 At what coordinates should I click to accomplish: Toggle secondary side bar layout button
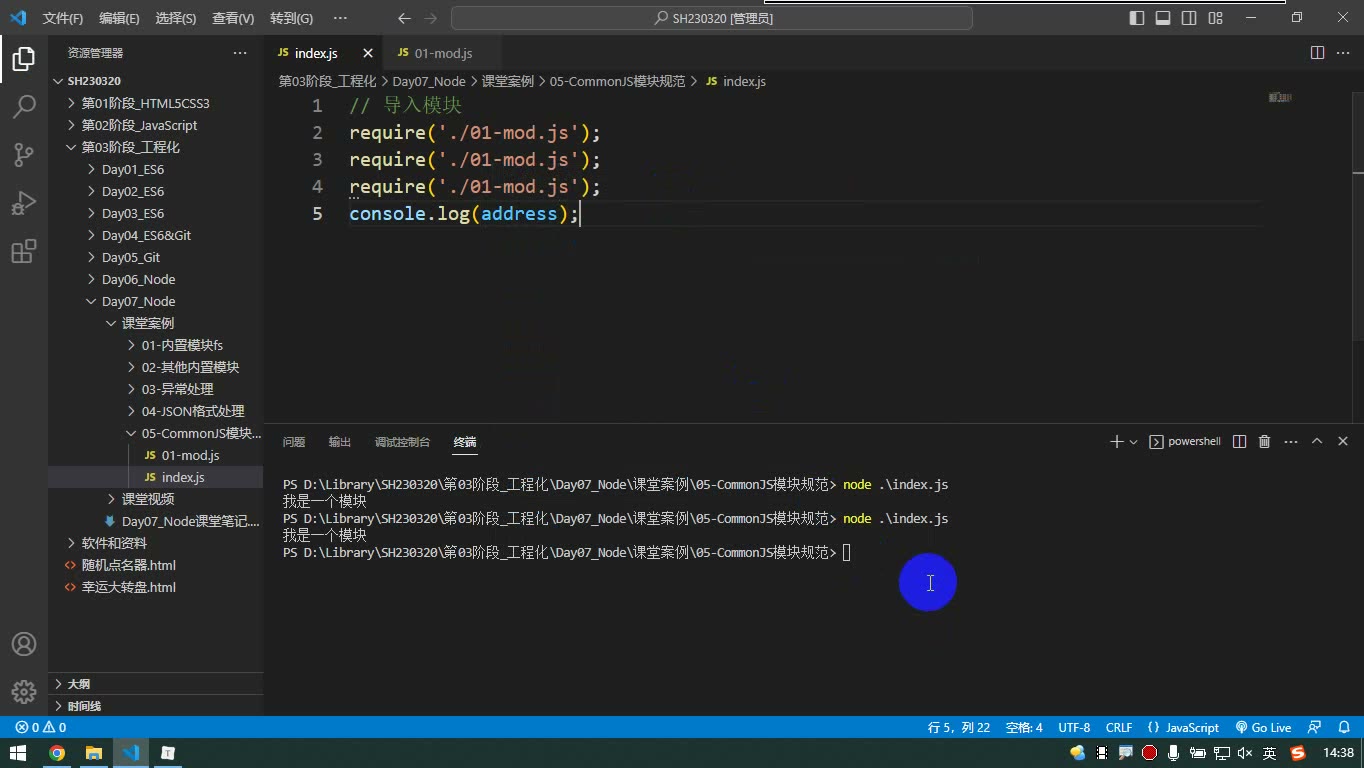1189,18
